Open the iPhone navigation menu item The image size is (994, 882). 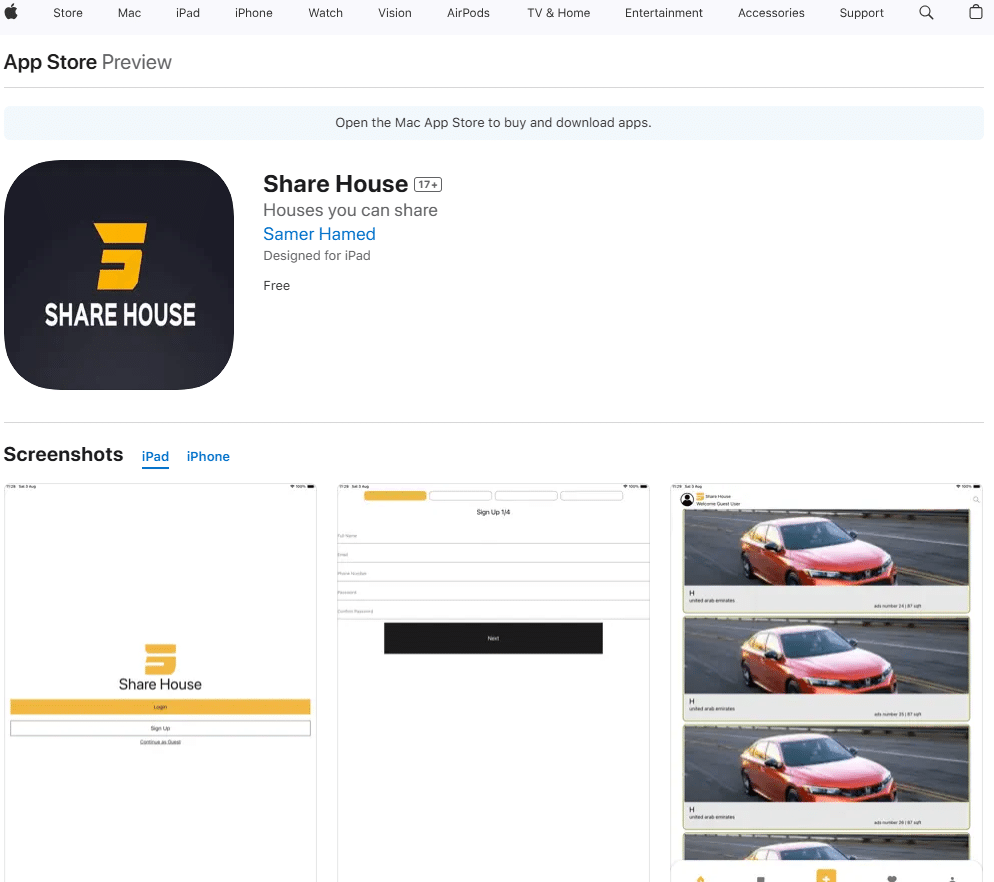[x=254, y=13]
